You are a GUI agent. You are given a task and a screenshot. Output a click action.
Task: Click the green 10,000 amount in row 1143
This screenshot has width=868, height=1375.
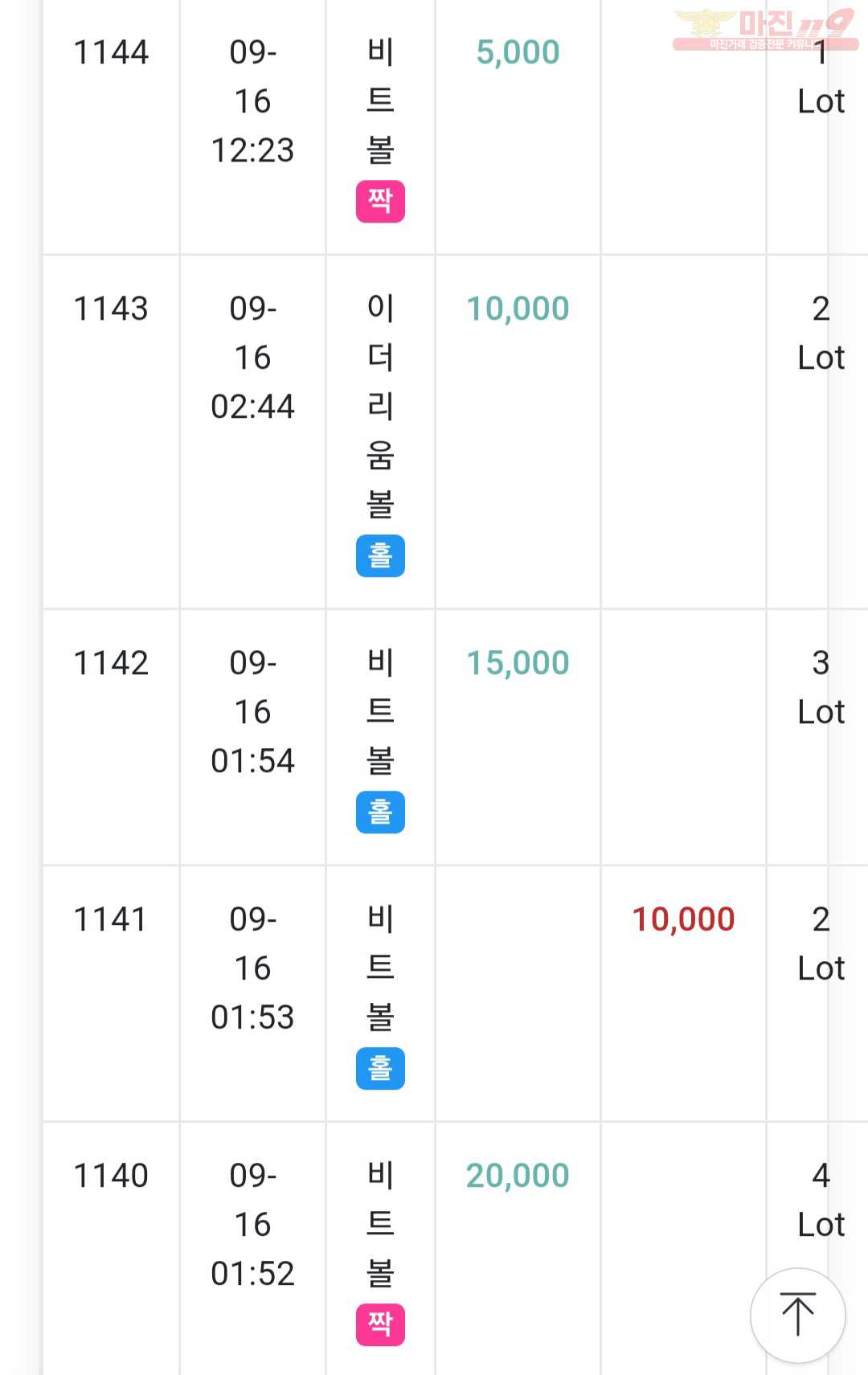point(518,309)
